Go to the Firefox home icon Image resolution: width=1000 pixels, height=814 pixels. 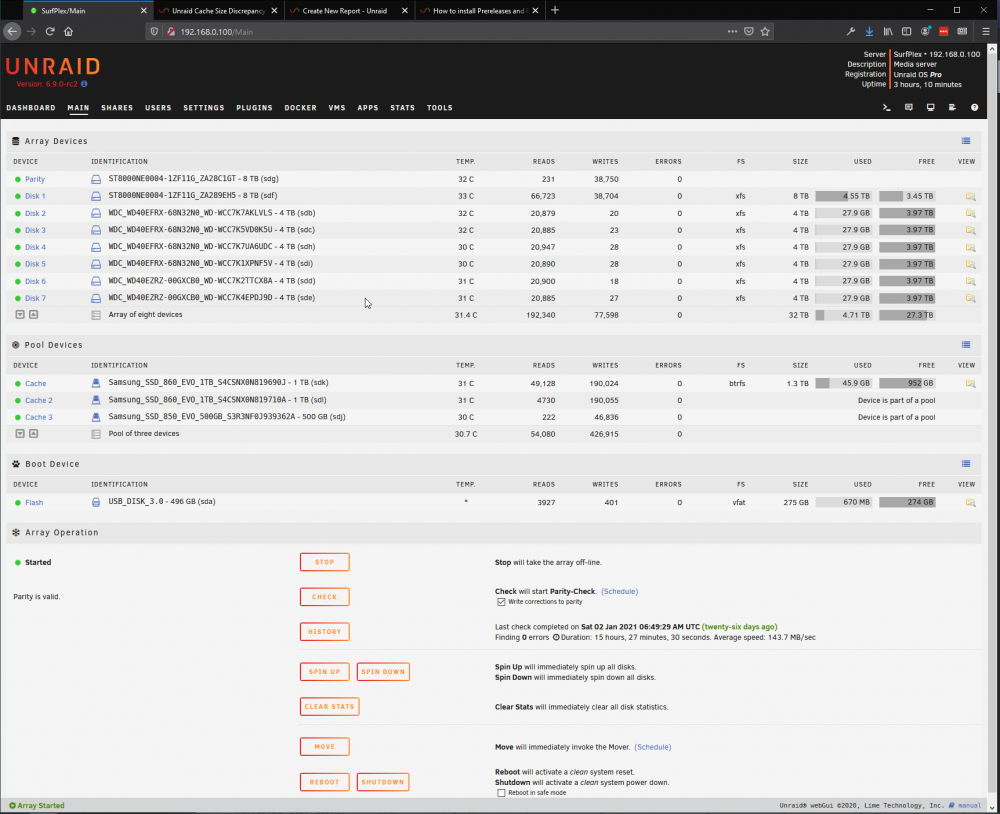[x=68, y=31]
